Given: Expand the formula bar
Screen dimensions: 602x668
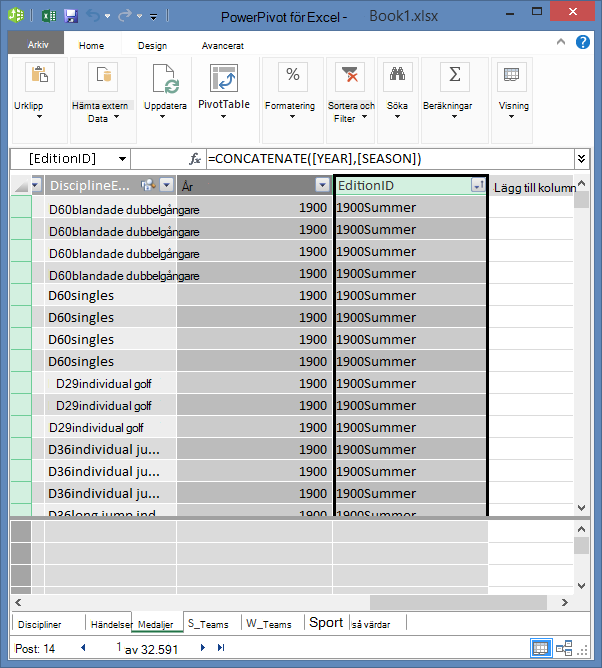Looking at the screenshot, I should coord(581,159).
